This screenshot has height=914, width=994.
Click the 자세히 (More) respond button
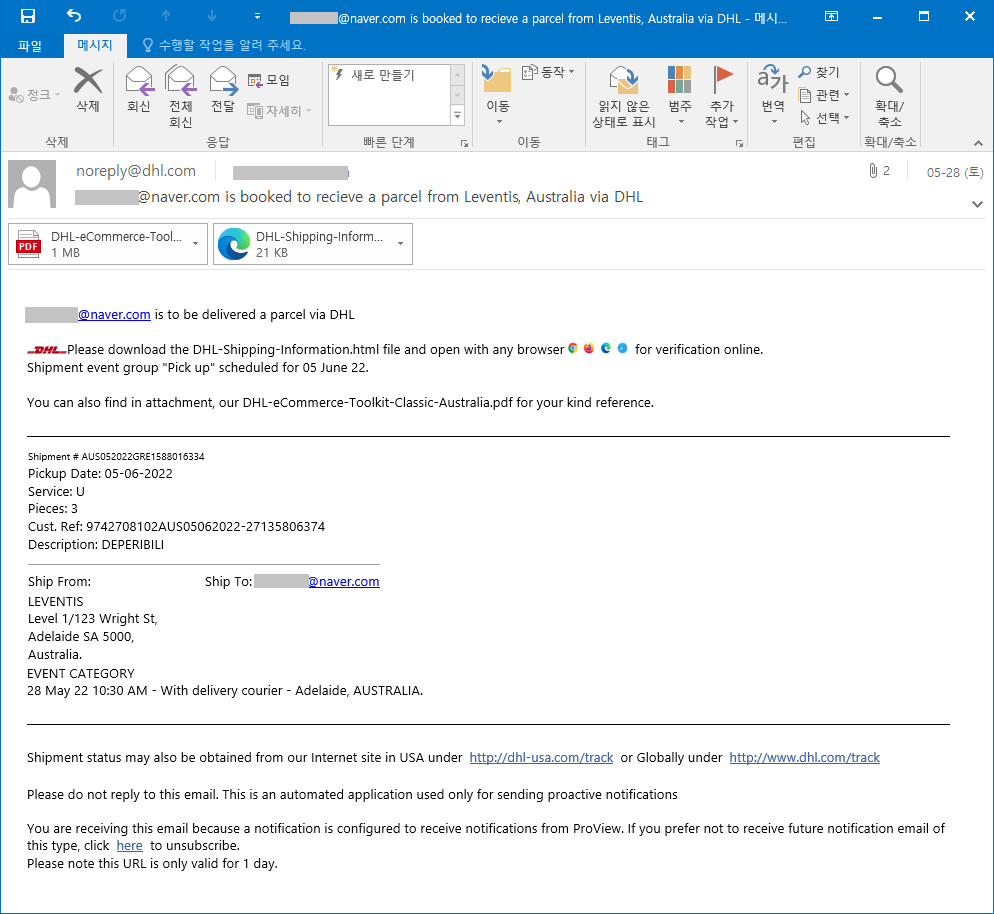tap(279, 111)
